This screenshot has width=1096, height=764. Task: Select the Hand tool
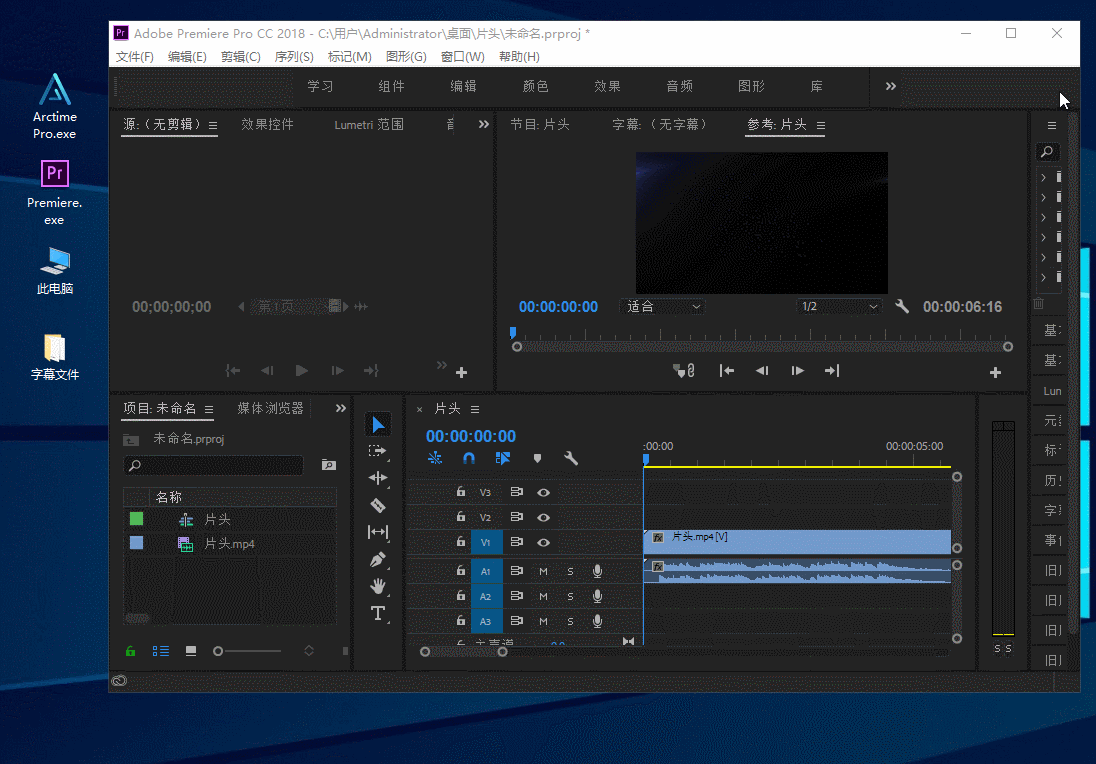[x=378, y=586]
